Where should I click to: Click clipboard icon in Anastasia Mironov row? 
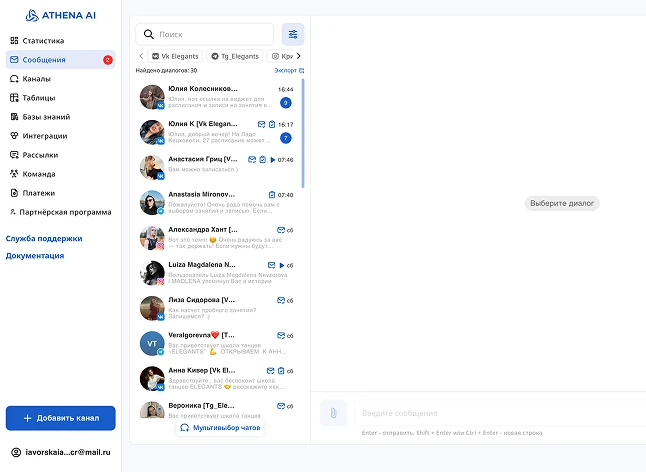pos(271,194)
